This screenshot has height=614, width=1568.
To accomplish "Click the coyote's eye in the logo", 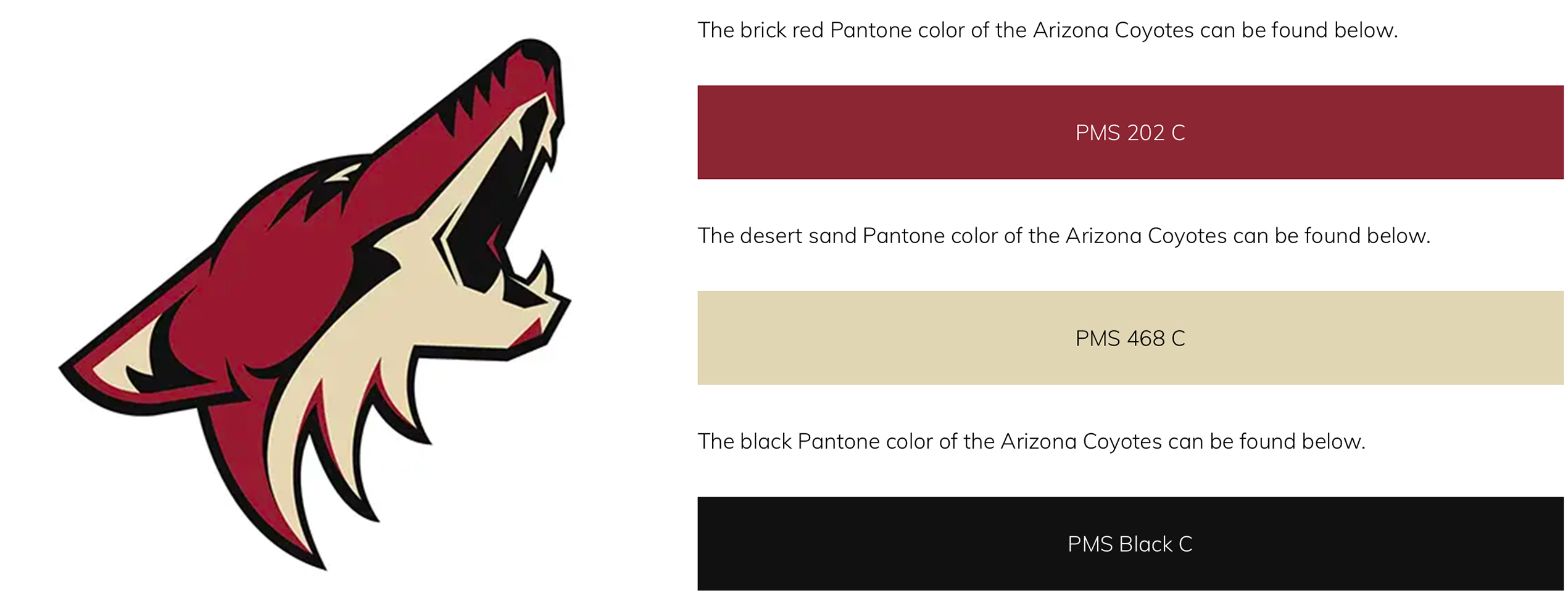I will (344, 173).
